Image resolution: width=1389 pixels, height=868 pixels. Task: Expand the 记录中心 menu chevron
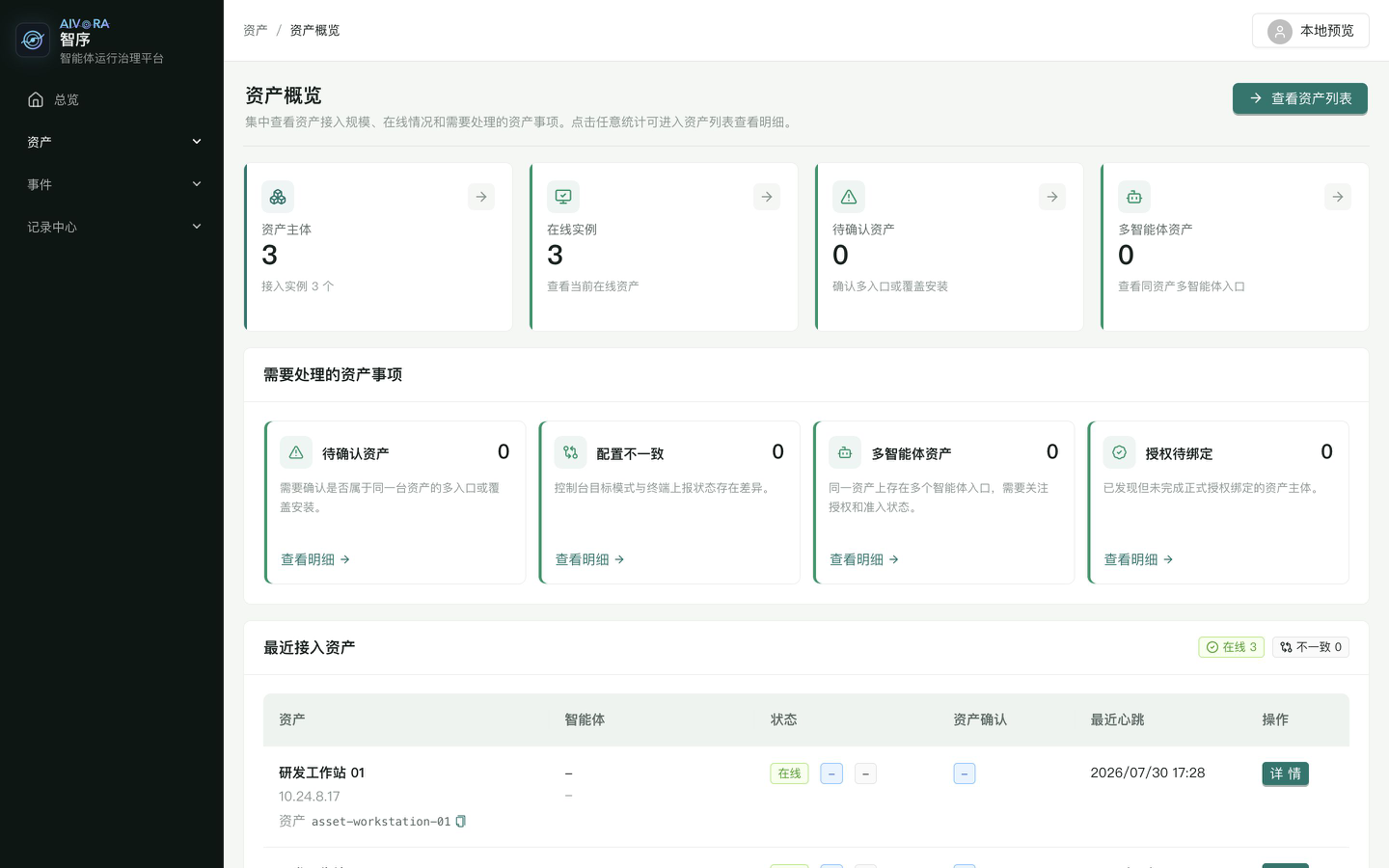point(197,227)
